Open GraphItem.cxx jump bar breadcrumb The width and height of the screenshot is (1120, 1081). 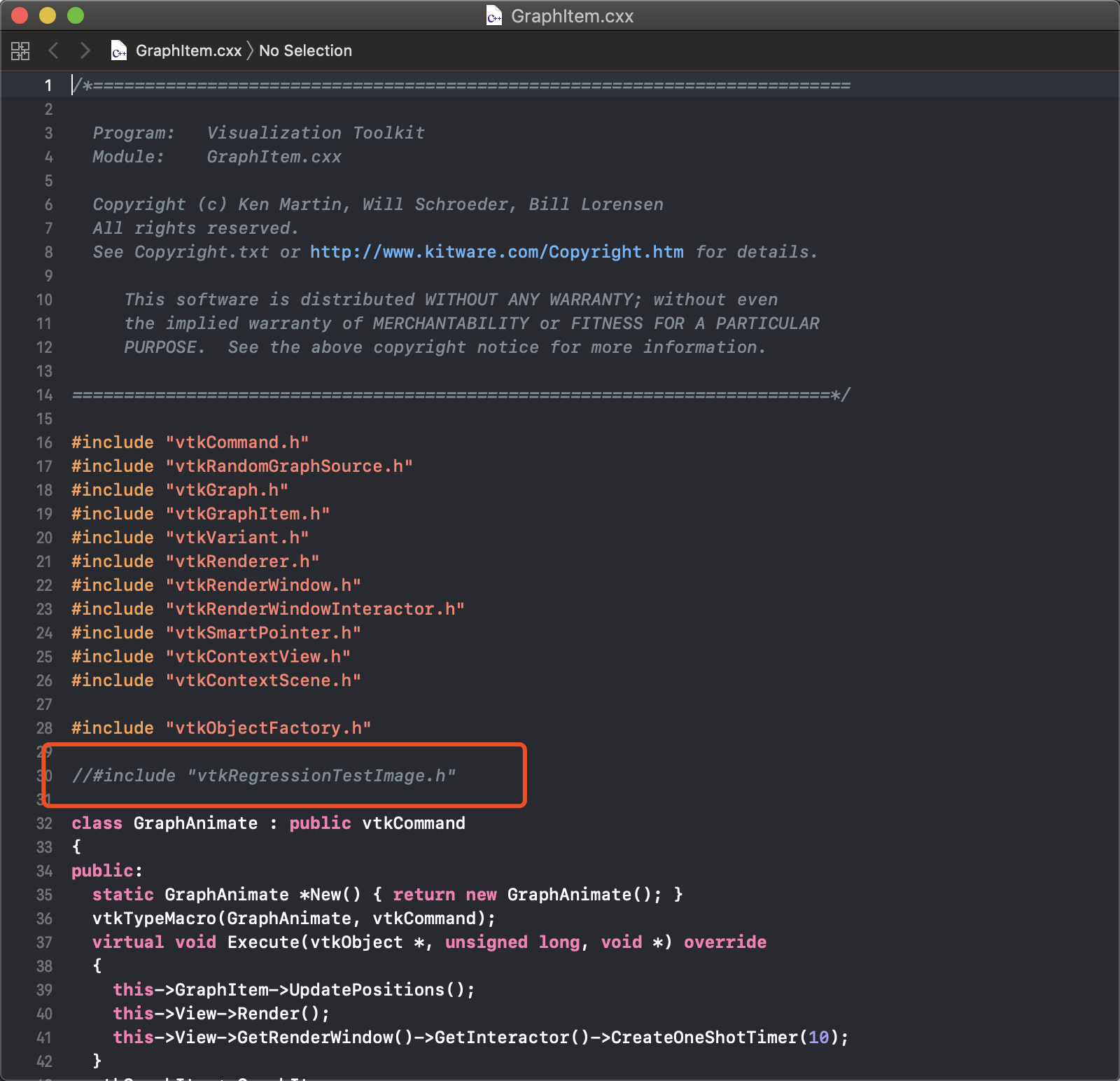pyautogui.click(x=188, y=50)
